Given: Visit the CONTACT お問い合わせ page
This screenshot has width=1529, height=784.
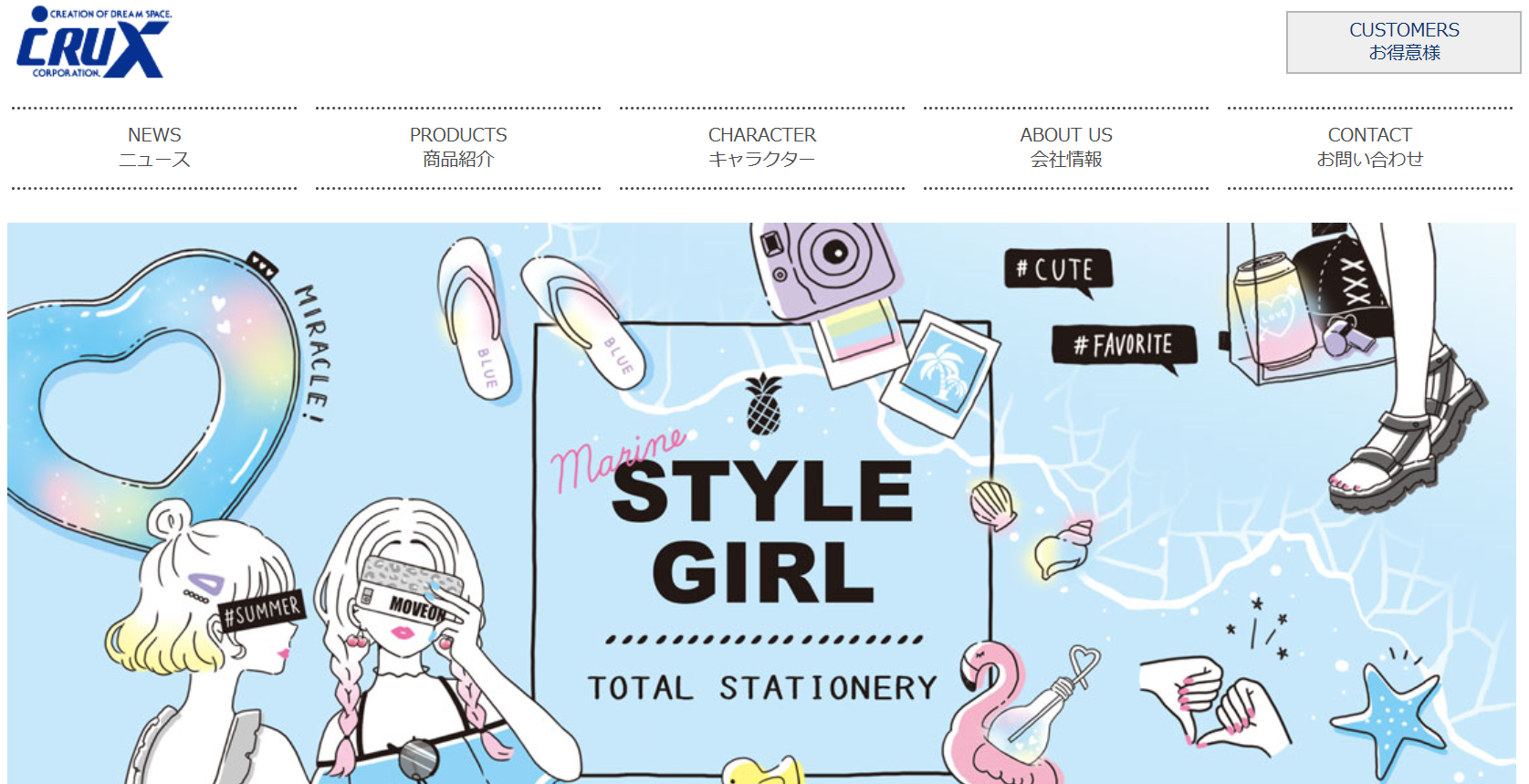Looking at the screenshot, I should (x=1370, y=147).
